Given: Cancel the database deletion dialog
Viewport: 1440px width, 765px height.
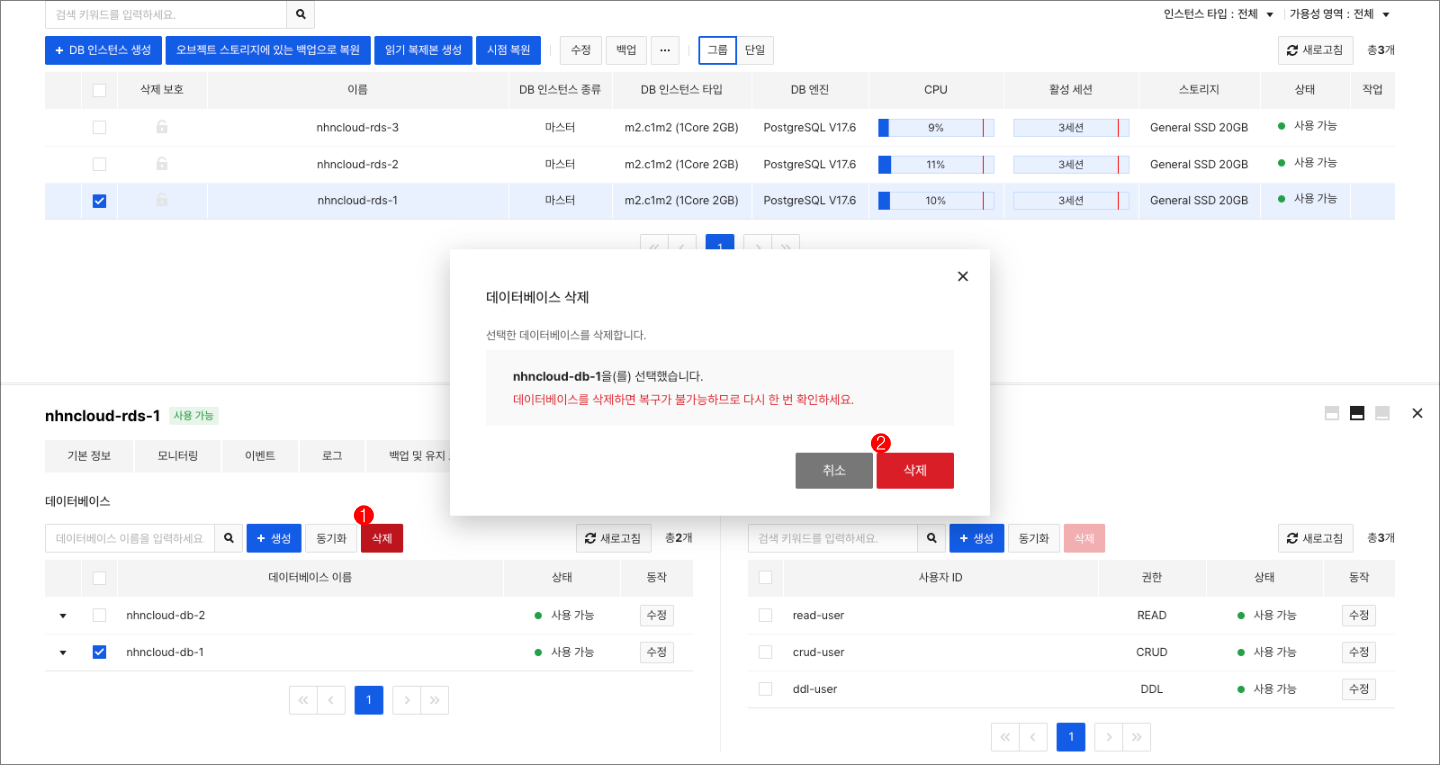Looking at the screenshot, I should (834, 470).
